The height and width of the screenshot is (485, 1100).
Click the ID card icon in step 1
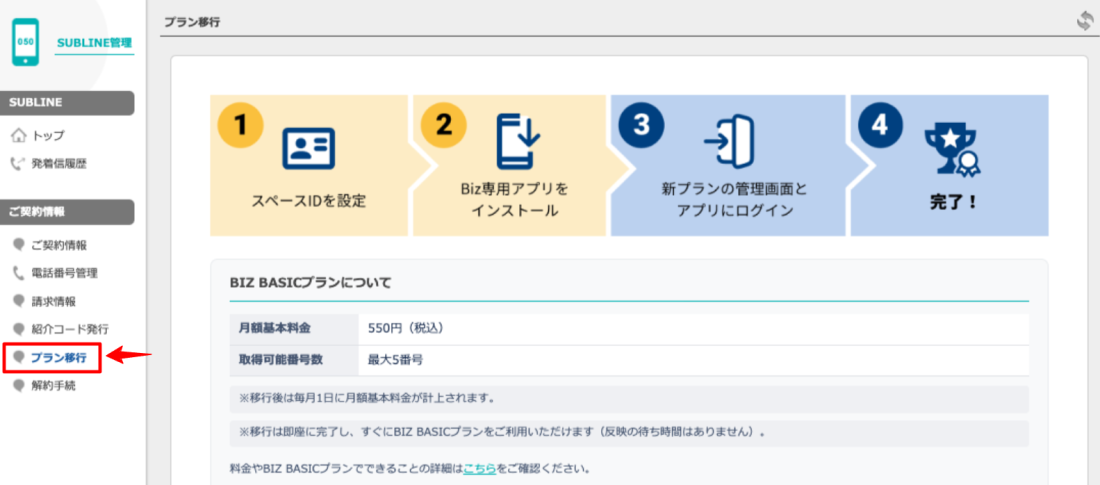coord(308,148)
